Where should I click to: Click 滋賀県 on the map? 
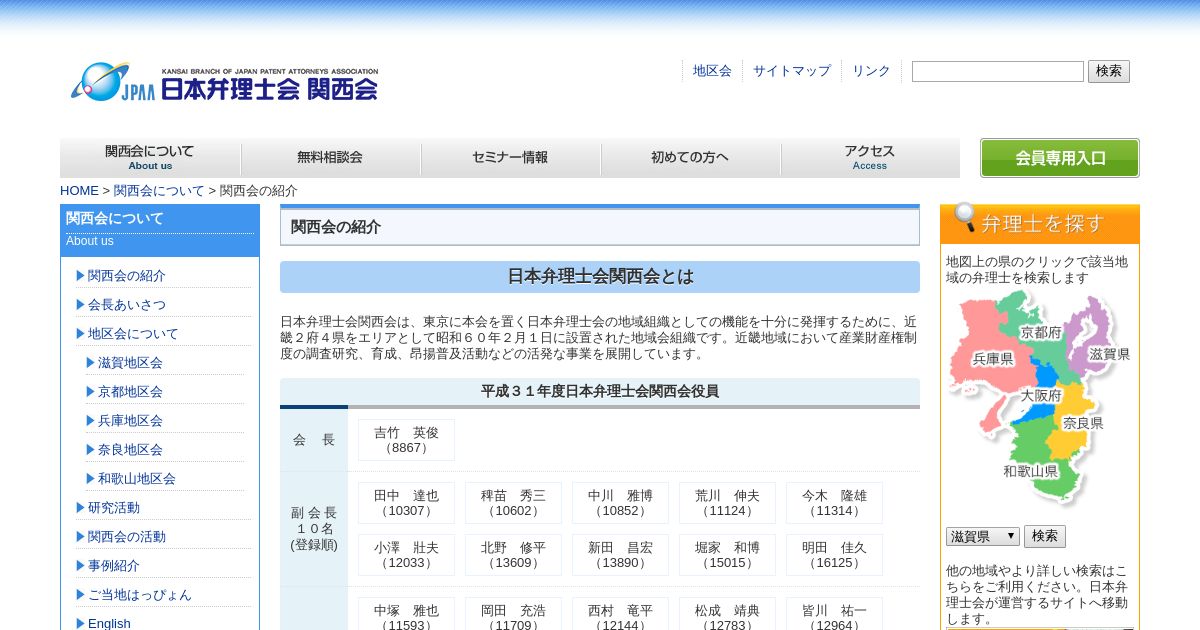point(1109,354)
